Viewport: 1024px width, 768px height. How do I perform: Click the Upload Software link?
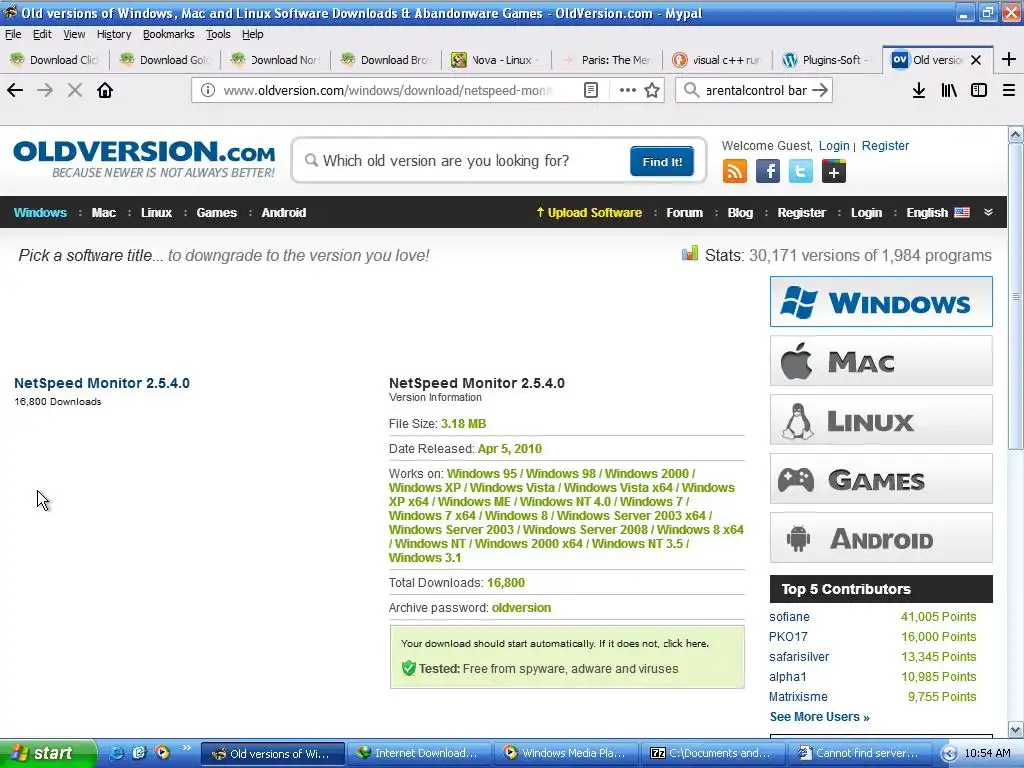(x=589, y=212)
